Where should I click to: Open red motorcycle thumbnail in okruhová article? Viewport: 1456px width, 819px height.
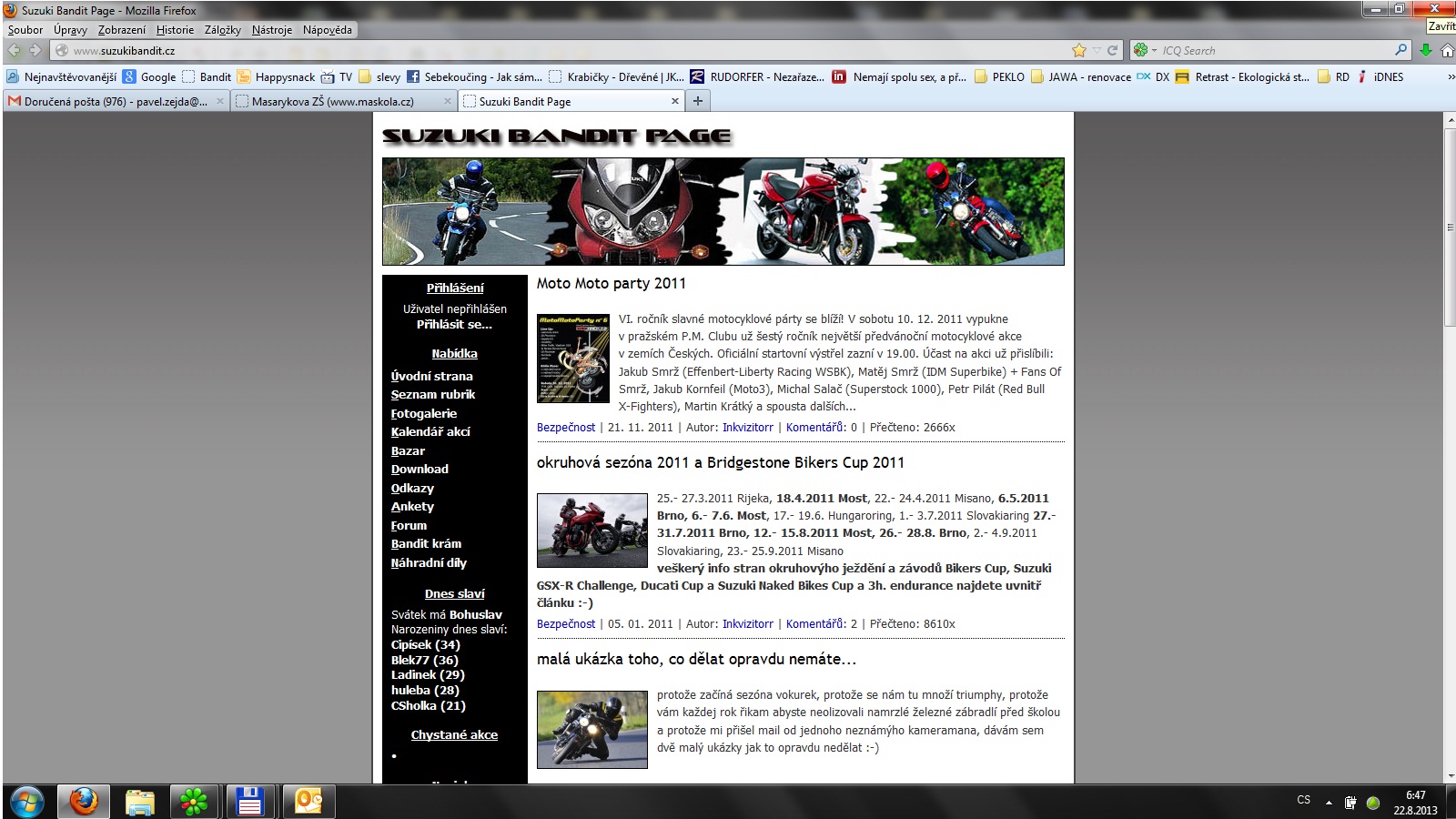(x=592, y=531)
